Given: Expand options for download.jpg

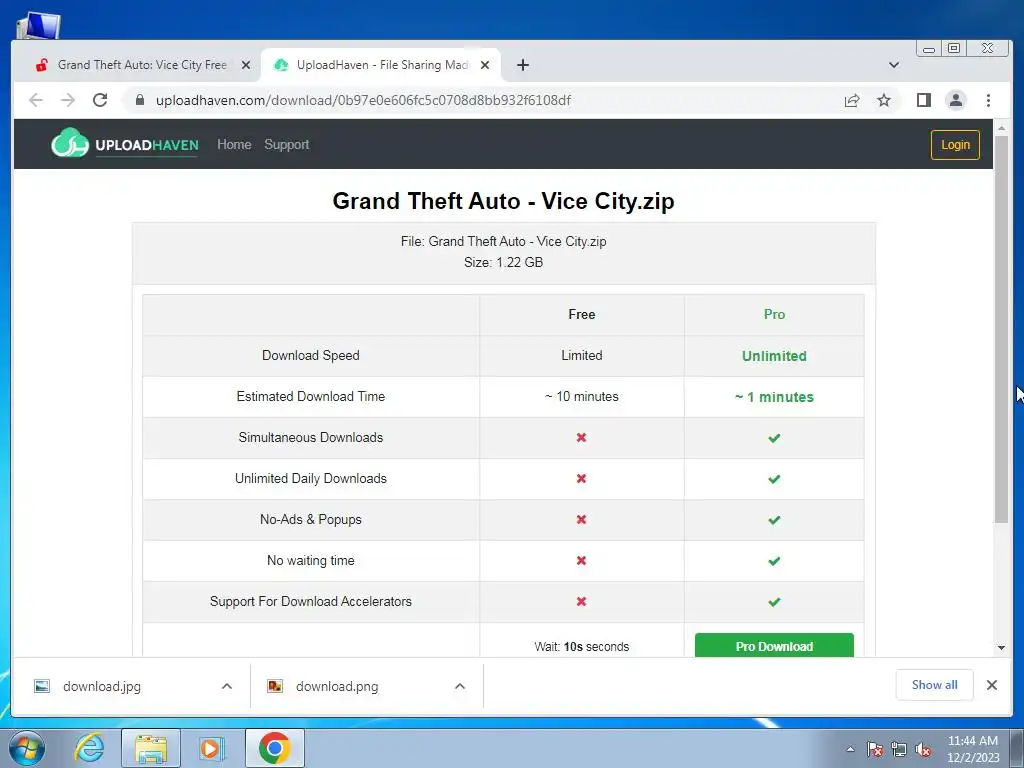Looking at the screenshot, I should coord(227,686).
